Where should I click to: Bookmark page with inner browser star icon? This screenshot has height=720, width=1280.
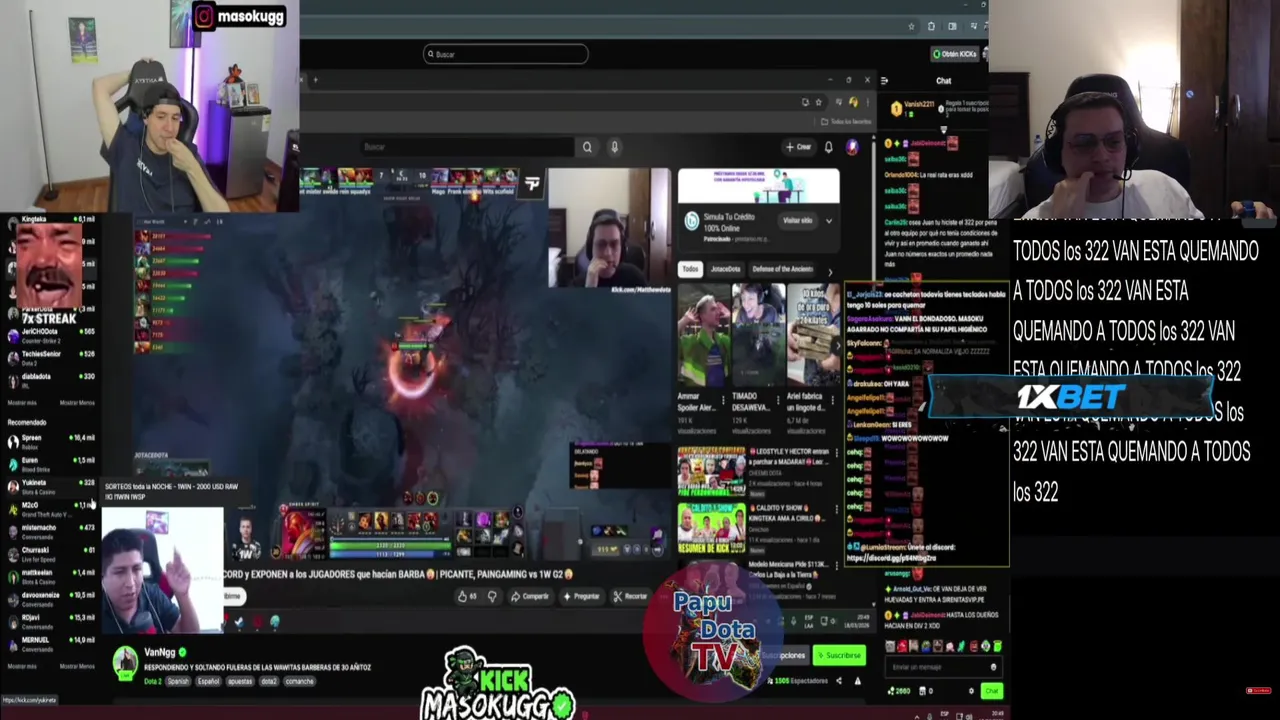(x=818, y=102)
